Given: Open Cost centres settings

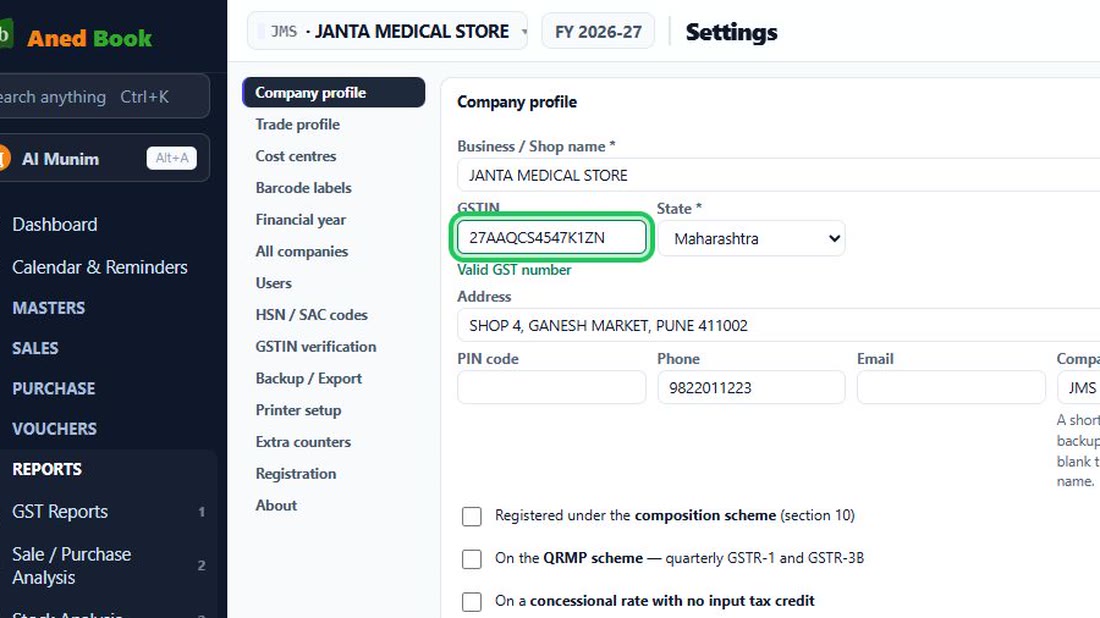Looking at the screenshot, I should click(295, 156).
